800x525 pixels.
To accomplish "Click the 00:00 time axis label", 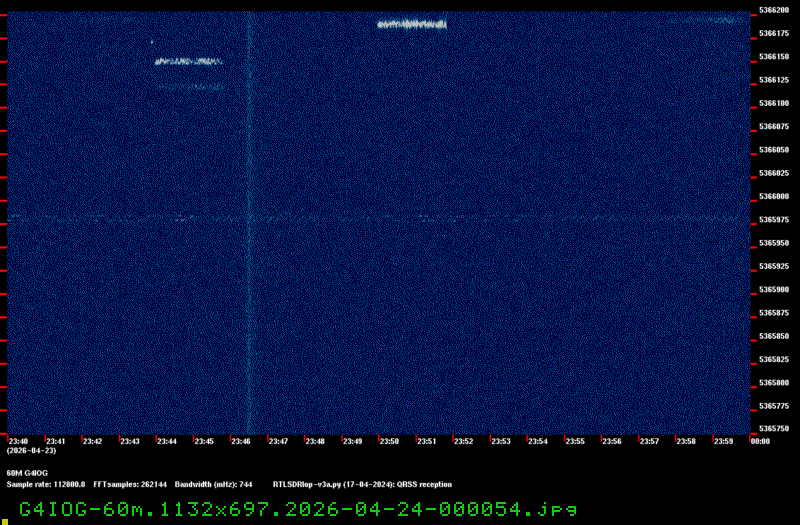I will coord(760,441).
